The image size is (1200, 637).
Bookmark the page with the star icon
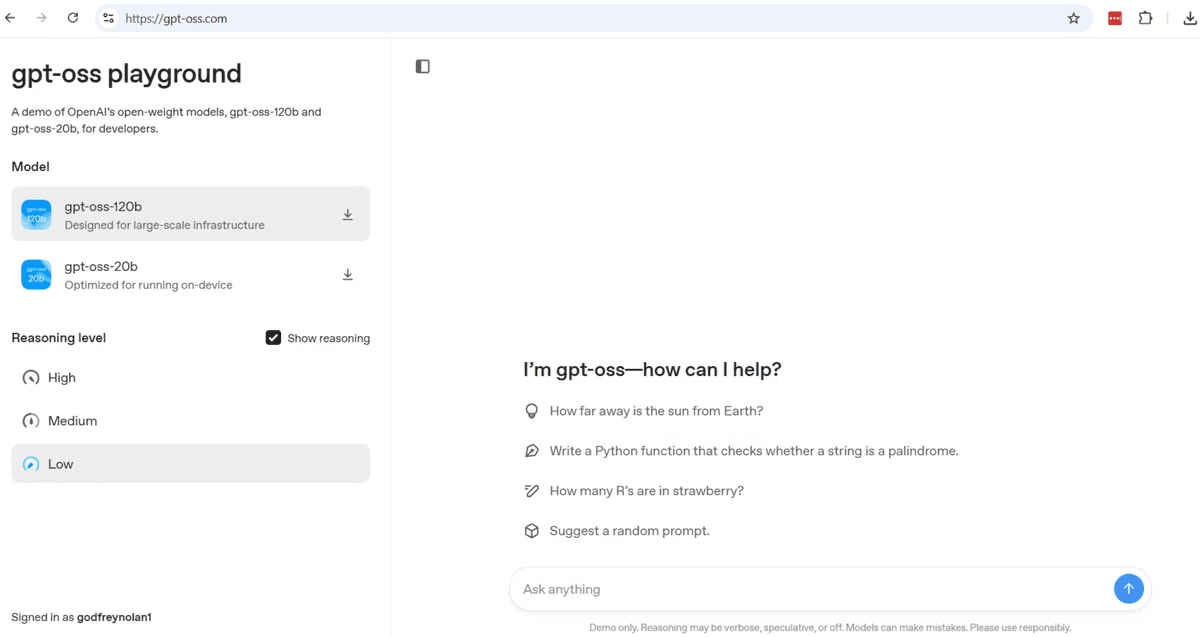pyautogui.click(x=1073, y=17)
